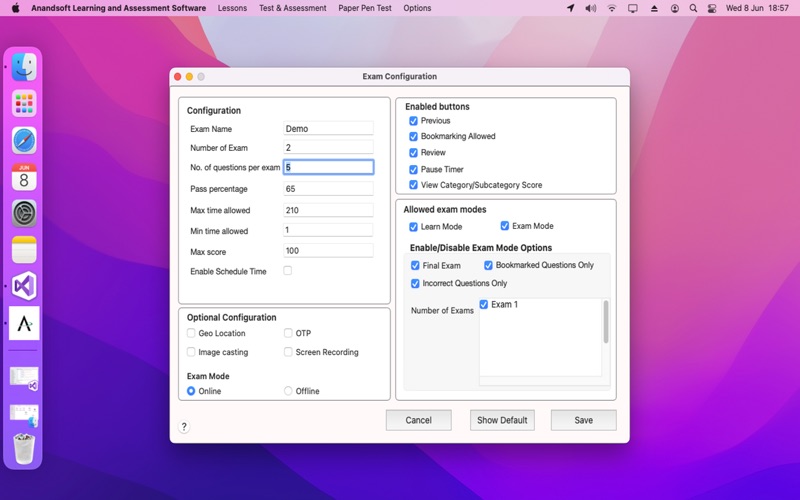The height and width of the screenshot is (500, 800).
Task: Open Trash in the dock
Action: [24, 449]
